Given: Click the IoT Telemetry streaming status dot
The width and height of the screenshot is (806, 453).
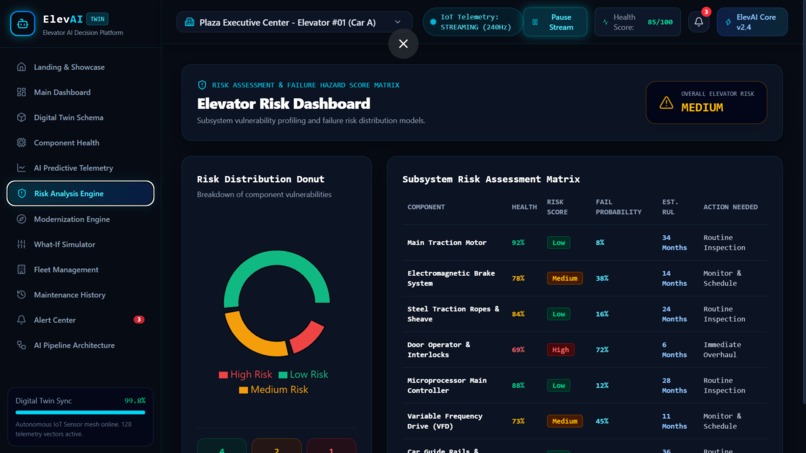Looking at the screenshot, I should (433, 22).
